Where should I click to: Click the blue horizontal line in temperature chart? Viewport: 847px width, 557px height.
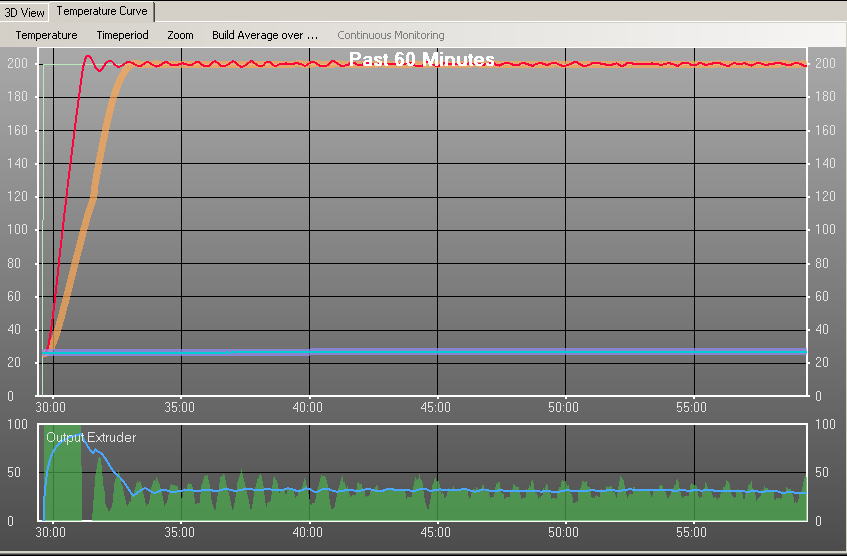click(500, 352)
